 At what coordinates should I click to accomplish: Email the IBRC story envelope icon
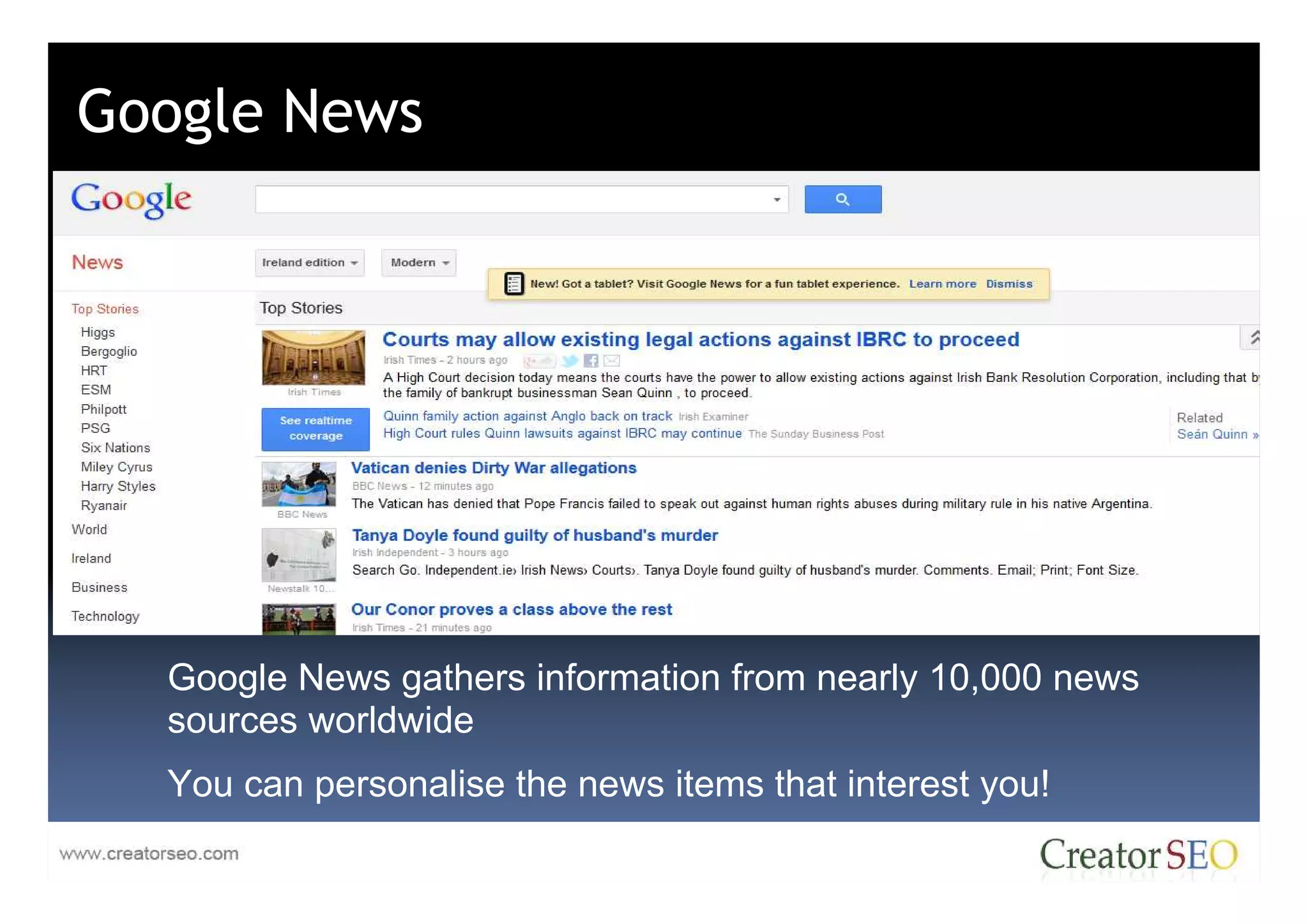tap(612, 361)
